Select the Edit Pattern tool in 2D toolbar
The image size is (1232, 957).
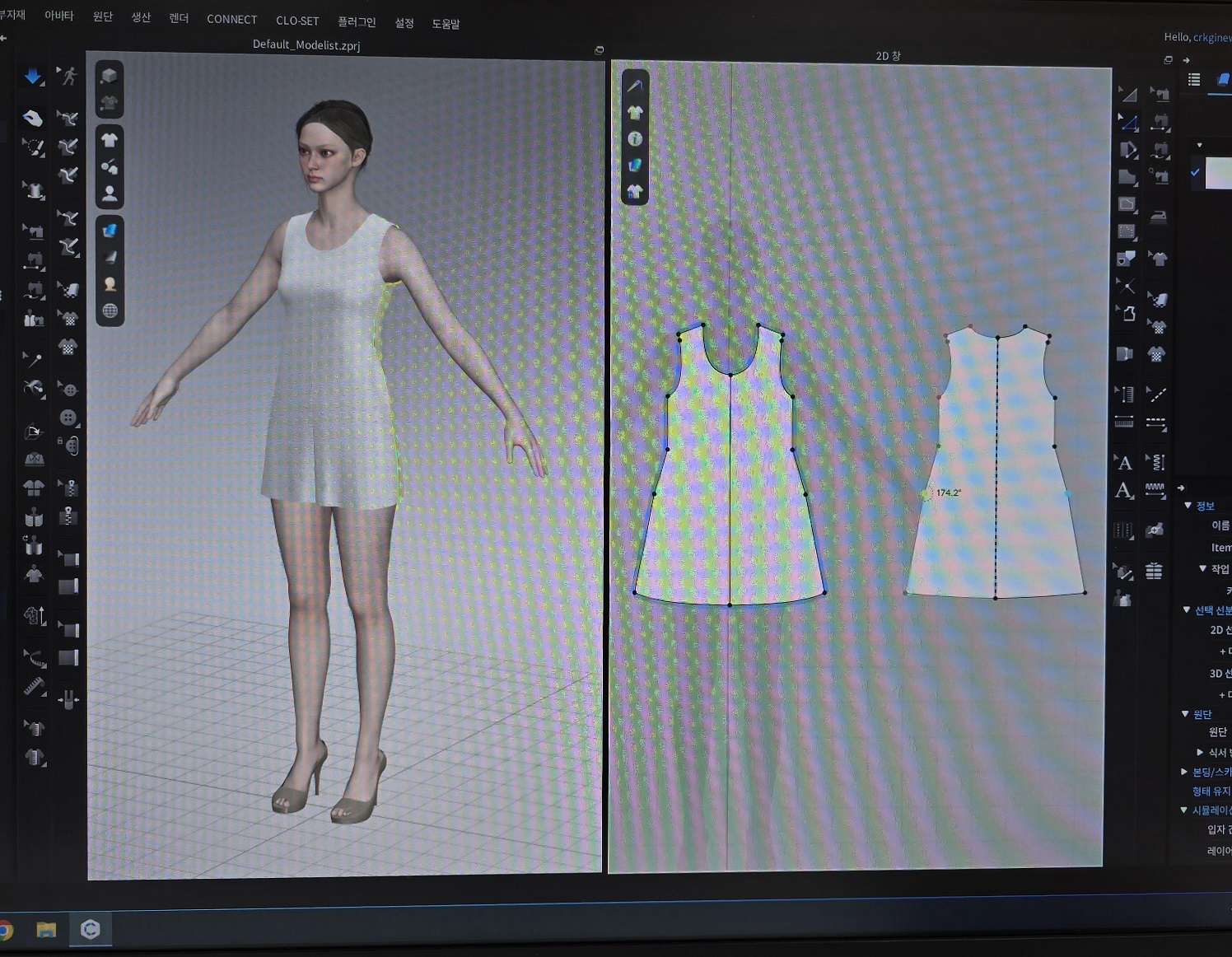coord(1127,123)
